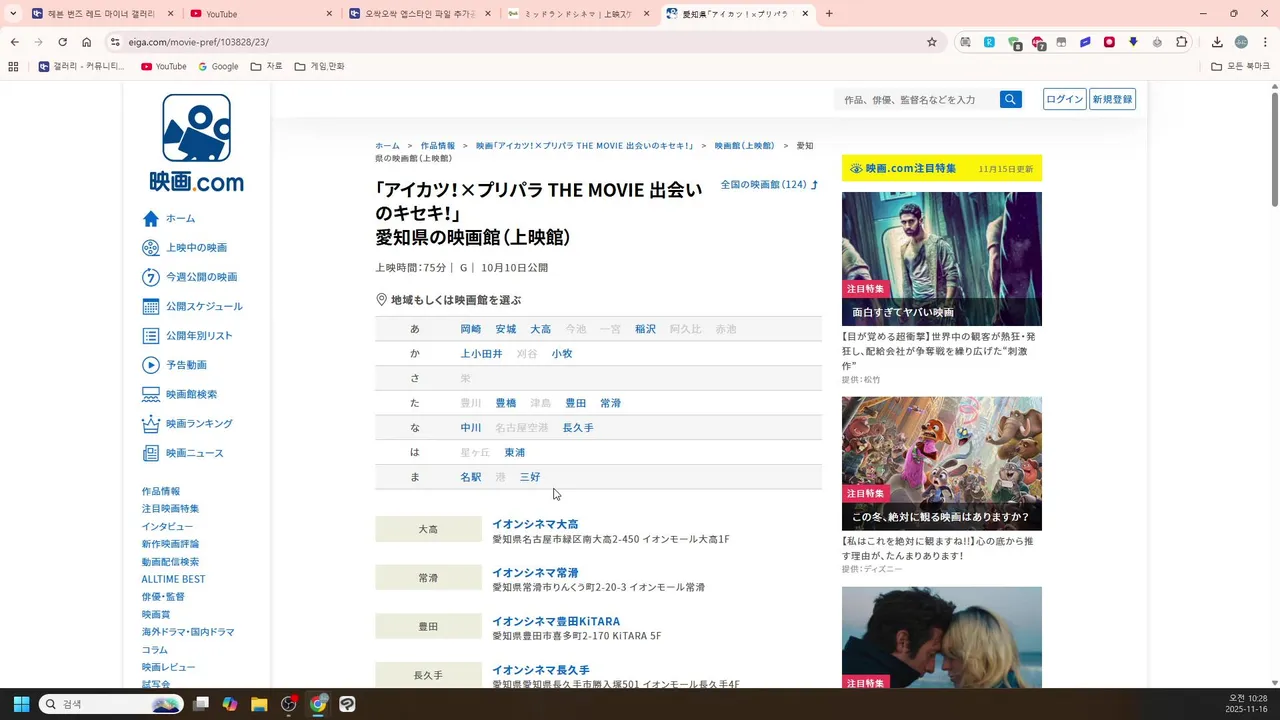Open the bookmarks apps grid icon
The height and width of the screenshot is (720, 1280).
[x=13, y=66]
